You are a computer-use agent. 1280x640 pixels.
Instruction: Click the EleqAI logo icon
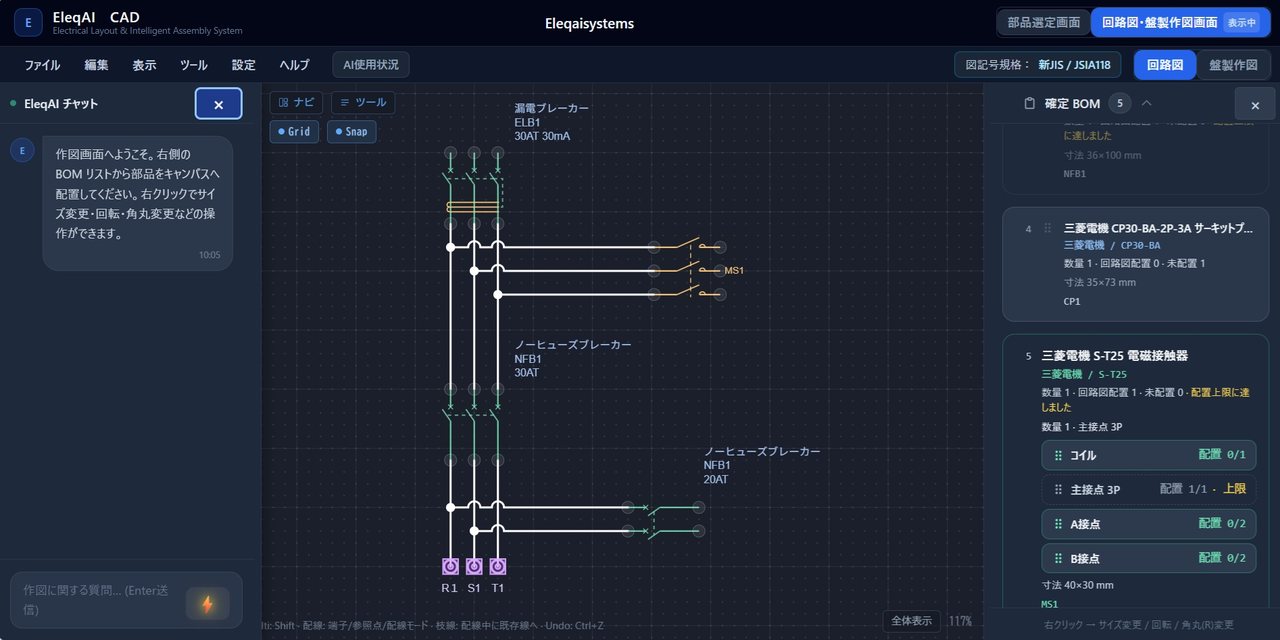28,22
